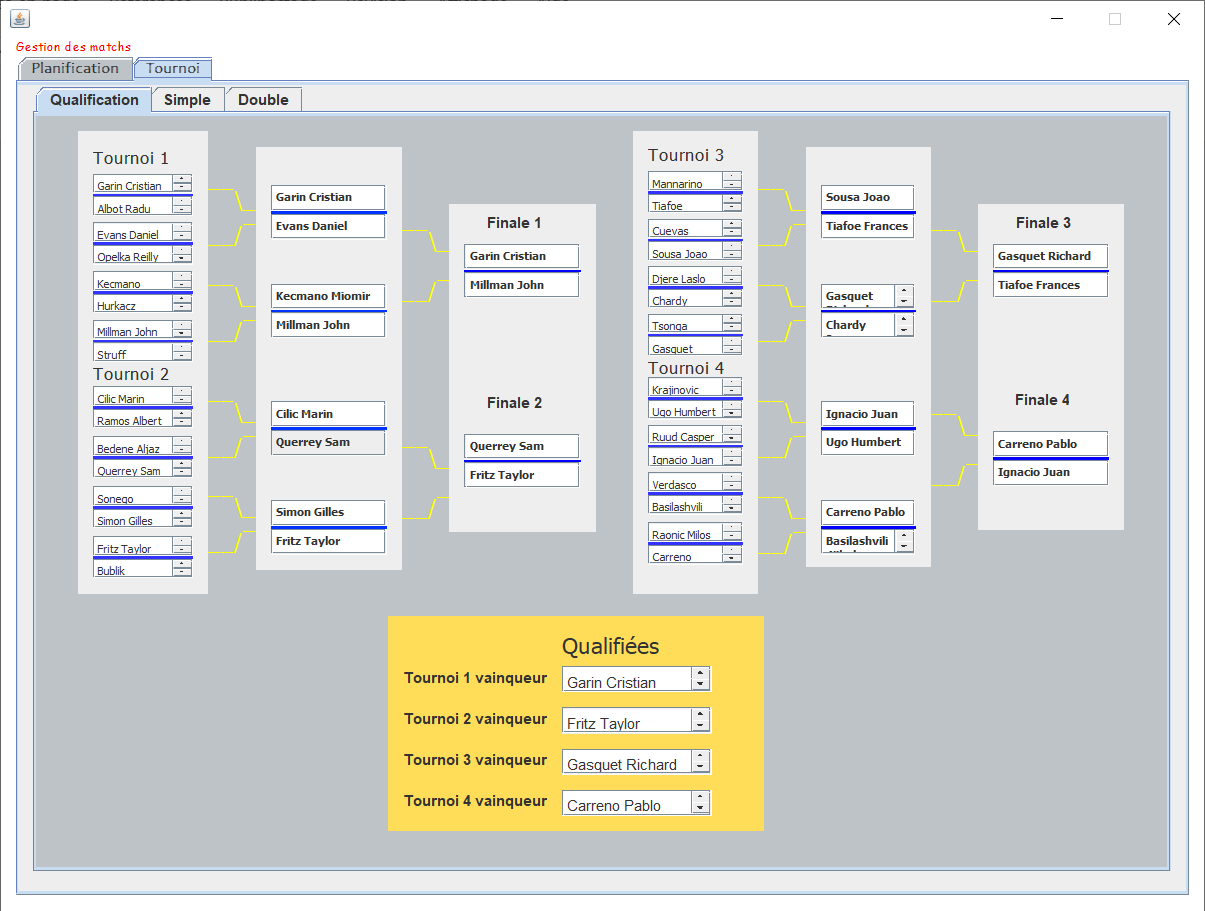Select Tiafoe Frances under Finale 3
1205x911 pixels.
(x=1050, y=285)
